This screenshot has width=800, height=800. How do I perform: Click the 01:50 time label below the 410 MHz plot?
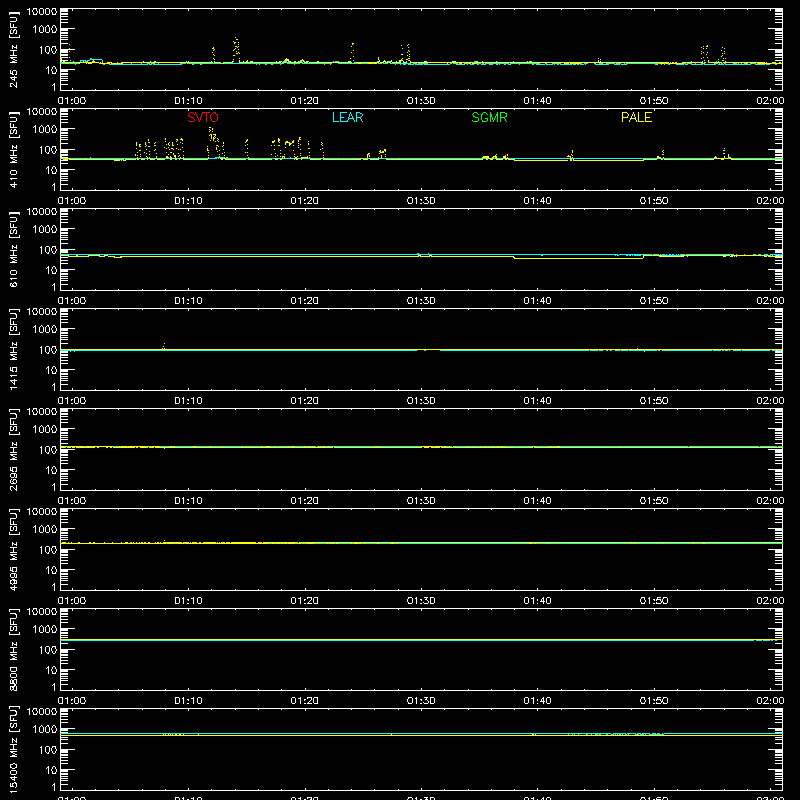click(654, 201)
